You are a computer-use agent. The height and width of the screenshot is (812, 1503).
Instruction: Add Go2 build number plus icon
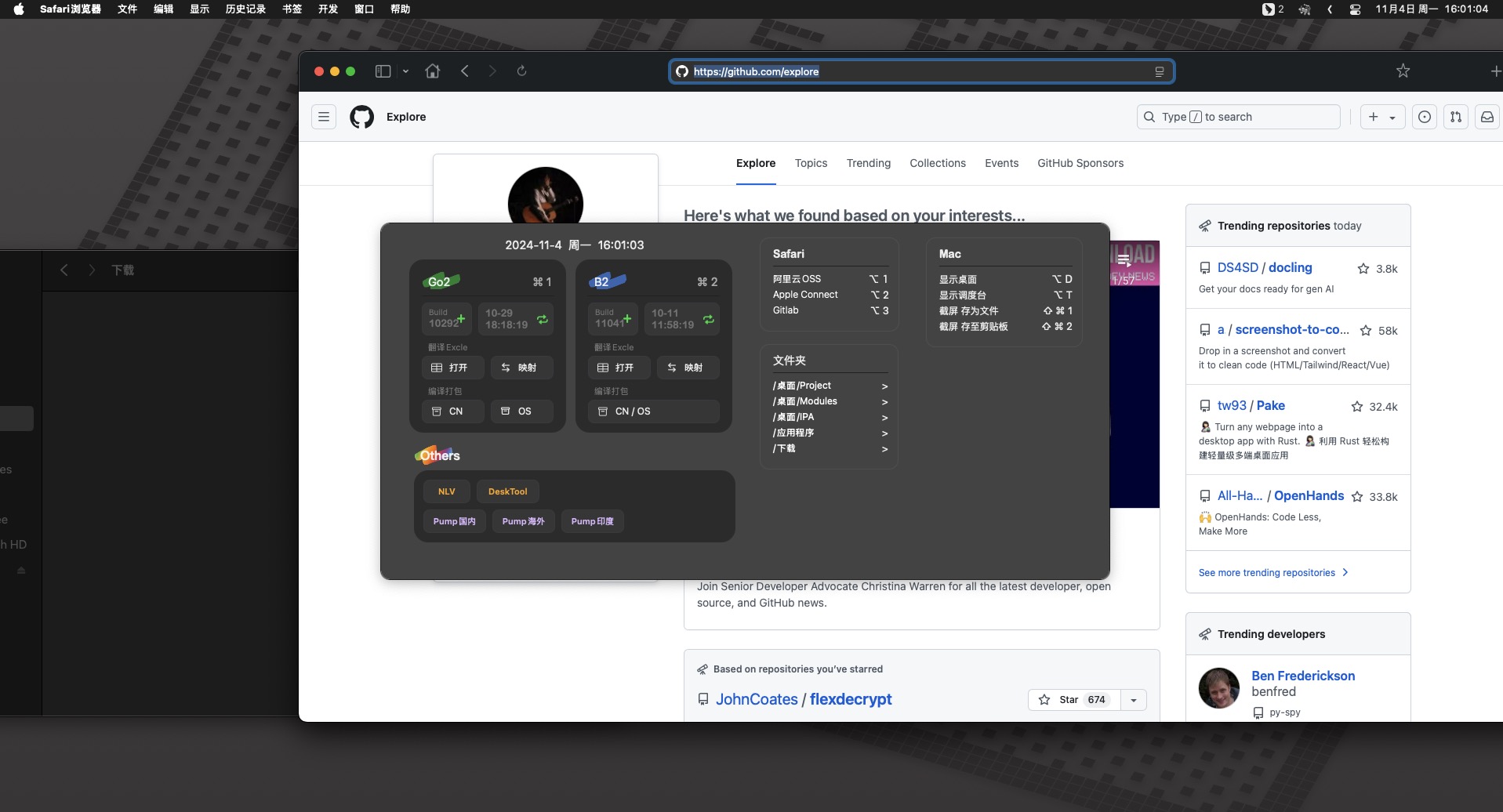tap(461, 319)
